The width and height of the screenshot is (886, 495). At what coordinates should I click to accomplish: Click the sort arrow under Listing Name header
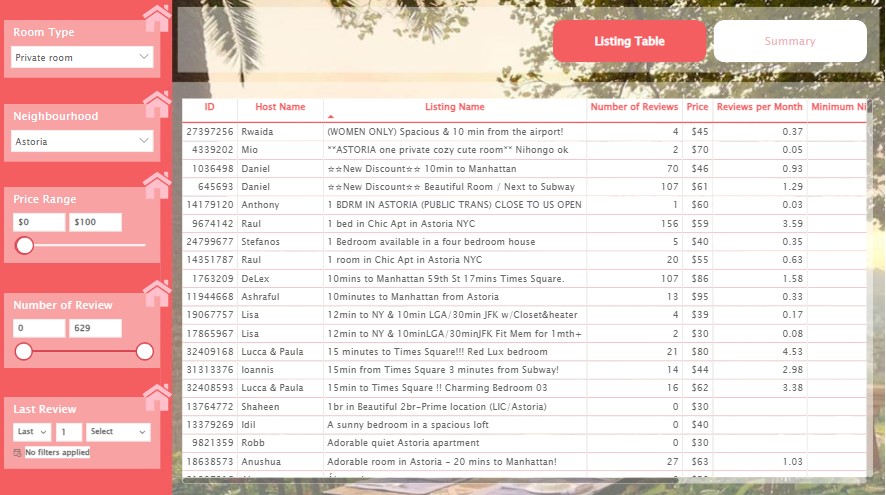pos(331,117)
